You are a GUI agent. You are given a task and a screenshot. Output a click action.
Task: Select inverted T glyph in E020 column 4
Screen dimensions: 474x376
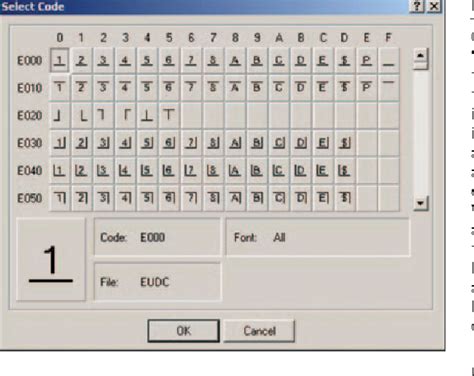[147, 115]
